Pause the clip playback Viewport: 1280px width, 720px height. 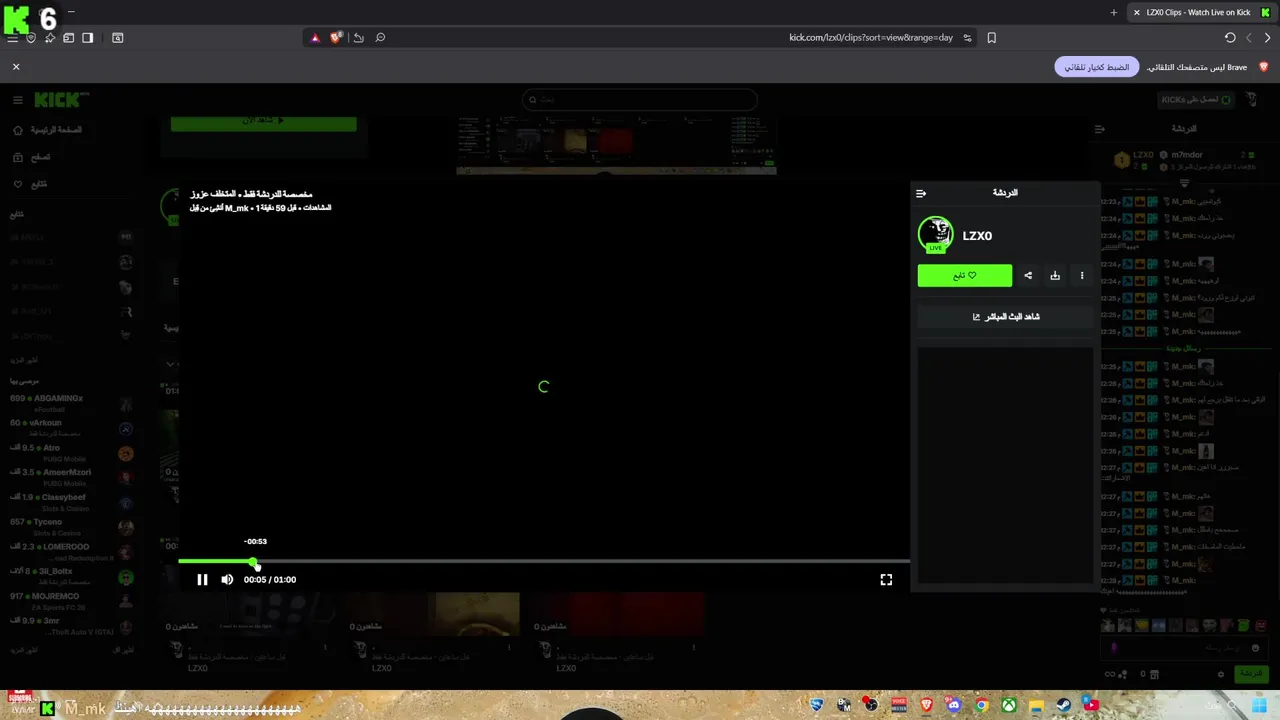[x=202, y=579]
